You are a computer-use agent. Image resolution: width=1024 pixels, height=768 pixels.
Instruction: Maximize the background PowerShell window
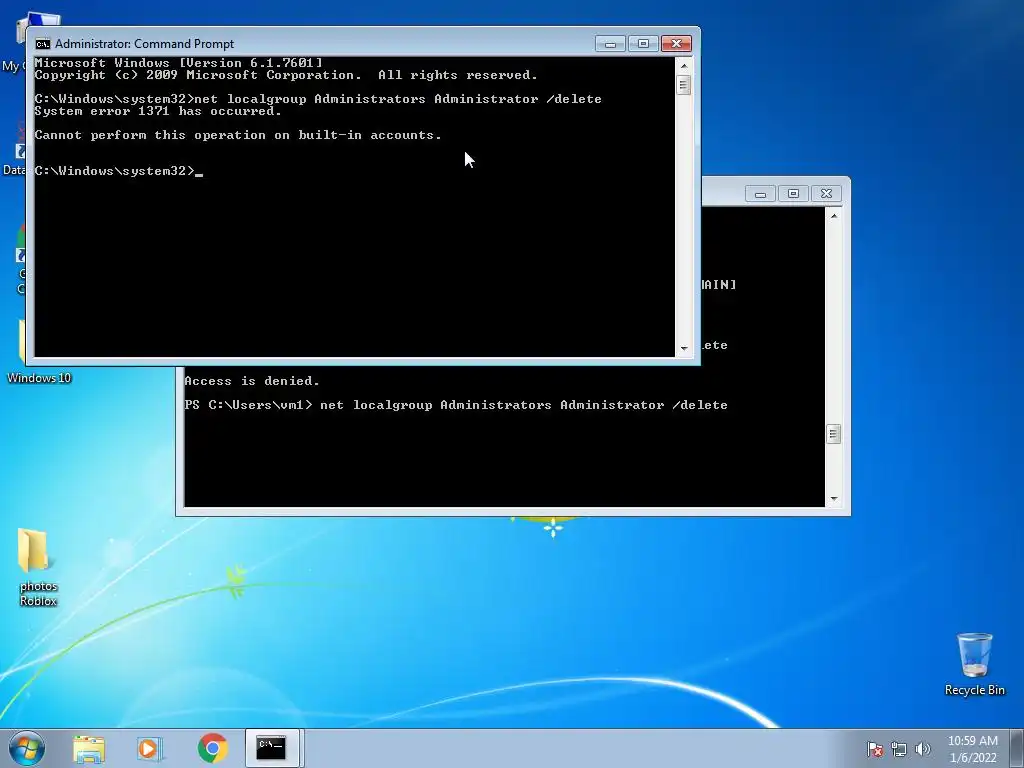pyautogui.click(x=793, y=194)
